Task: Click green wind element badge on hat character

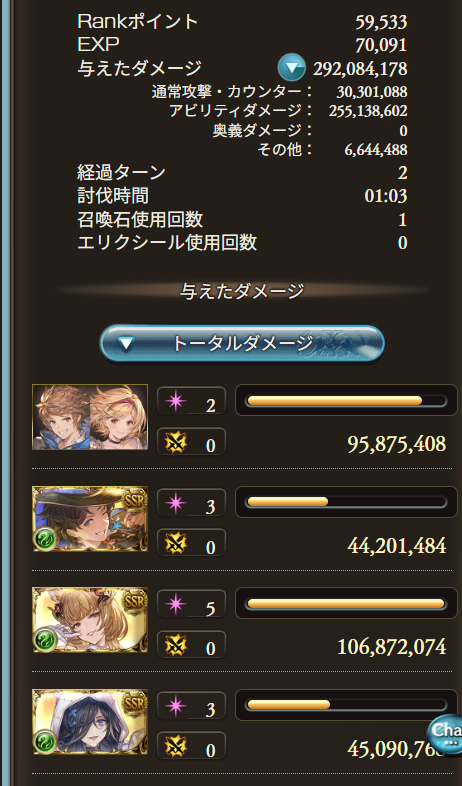Action: tap(44, 539)
